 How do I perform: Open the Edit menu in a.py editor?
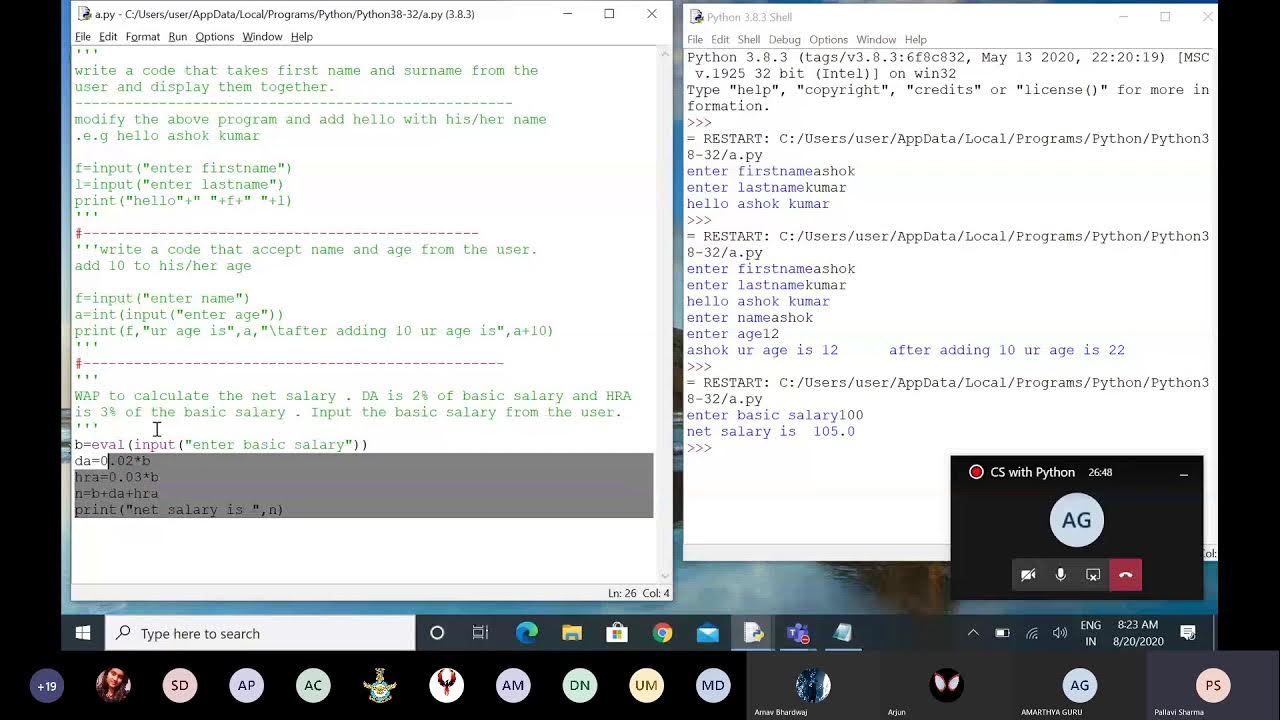108,37
